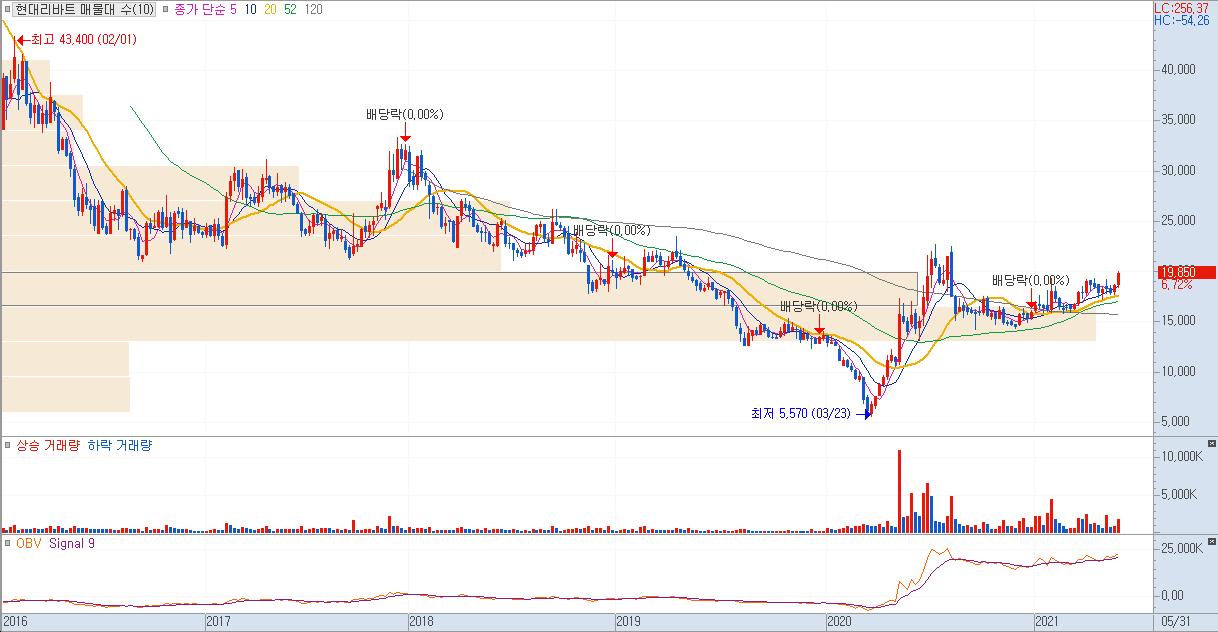The height and width of the screenshot is (632, 1218).
Task: Select the 52-period moving average legend
Action: click(x=290, y=8)
